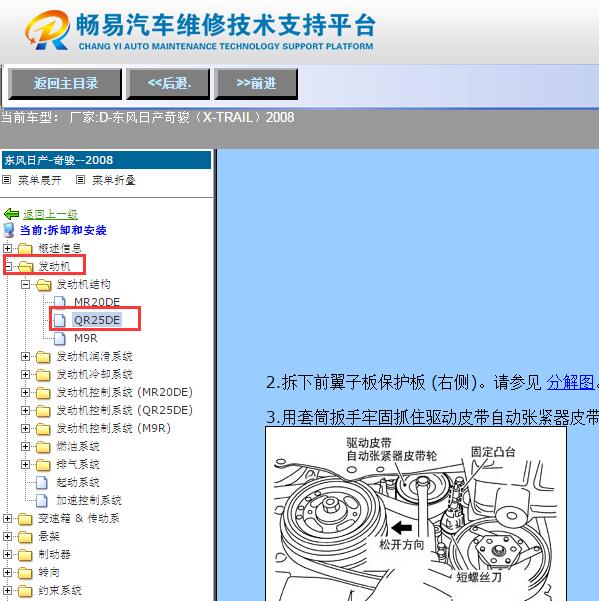Expand 发动机控制系统 (M9R) node
599x601 pixels.
(x=25, y=429)
